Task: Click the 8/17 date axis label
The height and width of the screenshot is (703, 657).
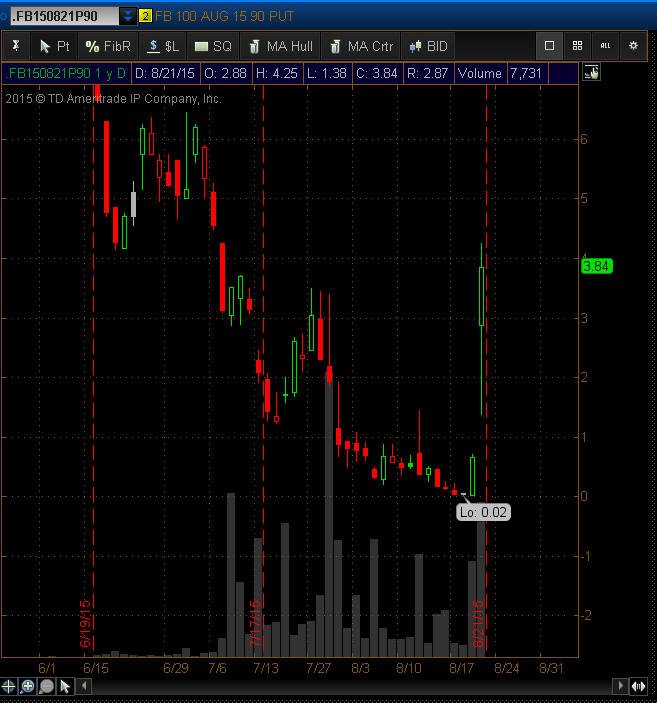Action: (x=462, y=668)
